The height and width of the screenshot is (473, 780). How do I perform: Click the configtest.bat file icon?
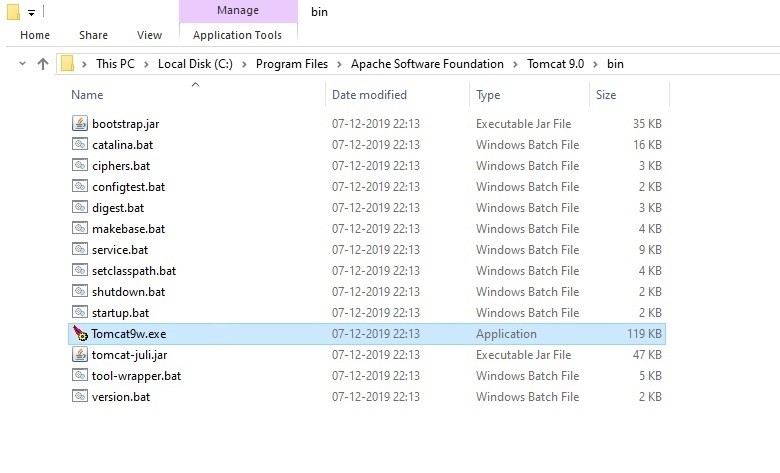(80, 186)
